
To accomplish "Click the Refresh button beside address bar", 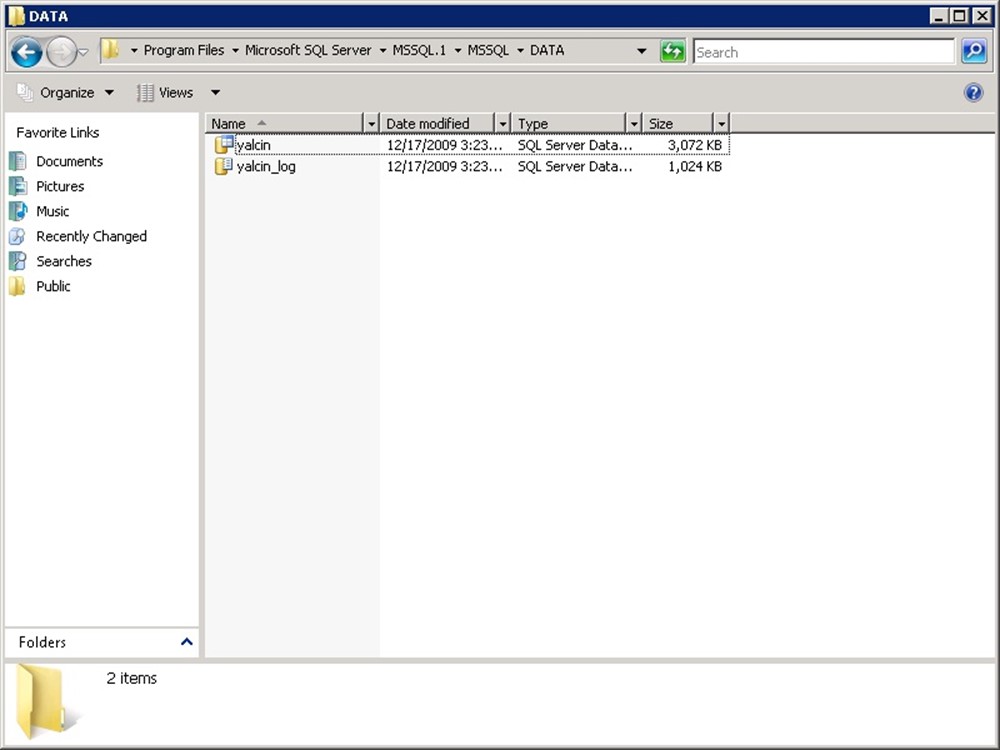I will coord(673,51).
